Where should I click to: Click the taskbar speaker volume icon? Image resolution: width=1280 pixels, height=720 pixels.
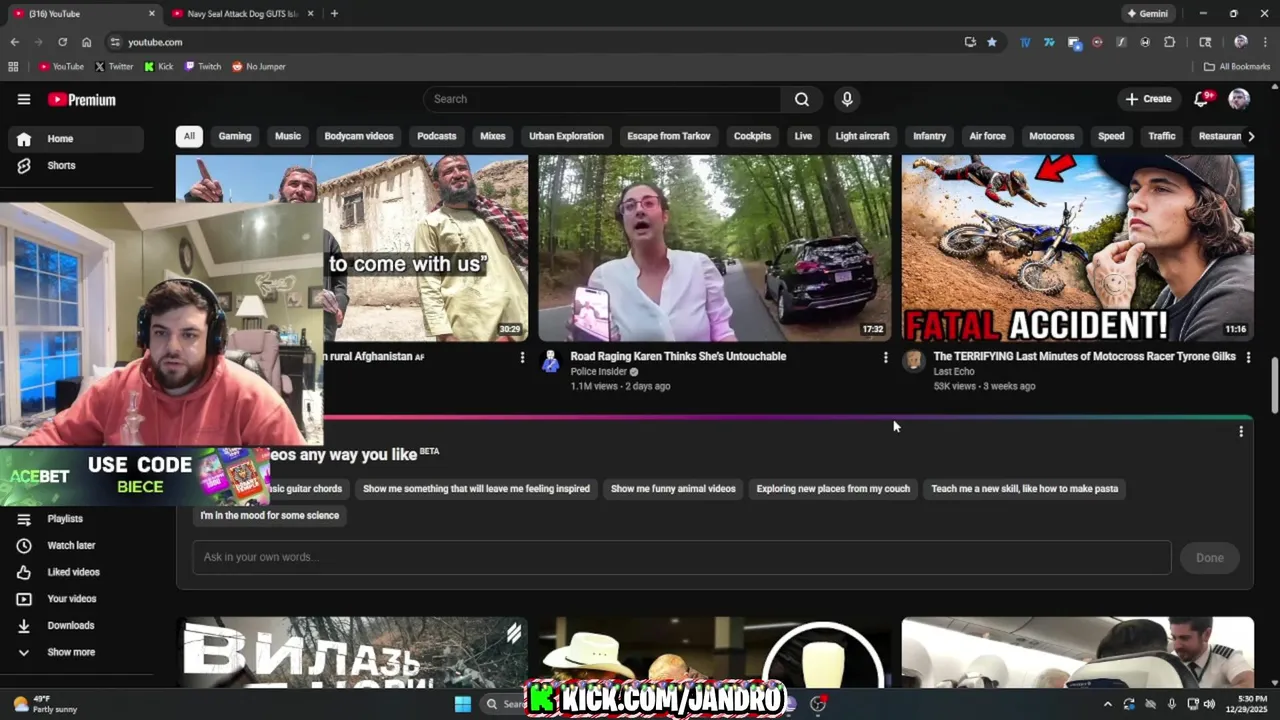(1209, 704)
